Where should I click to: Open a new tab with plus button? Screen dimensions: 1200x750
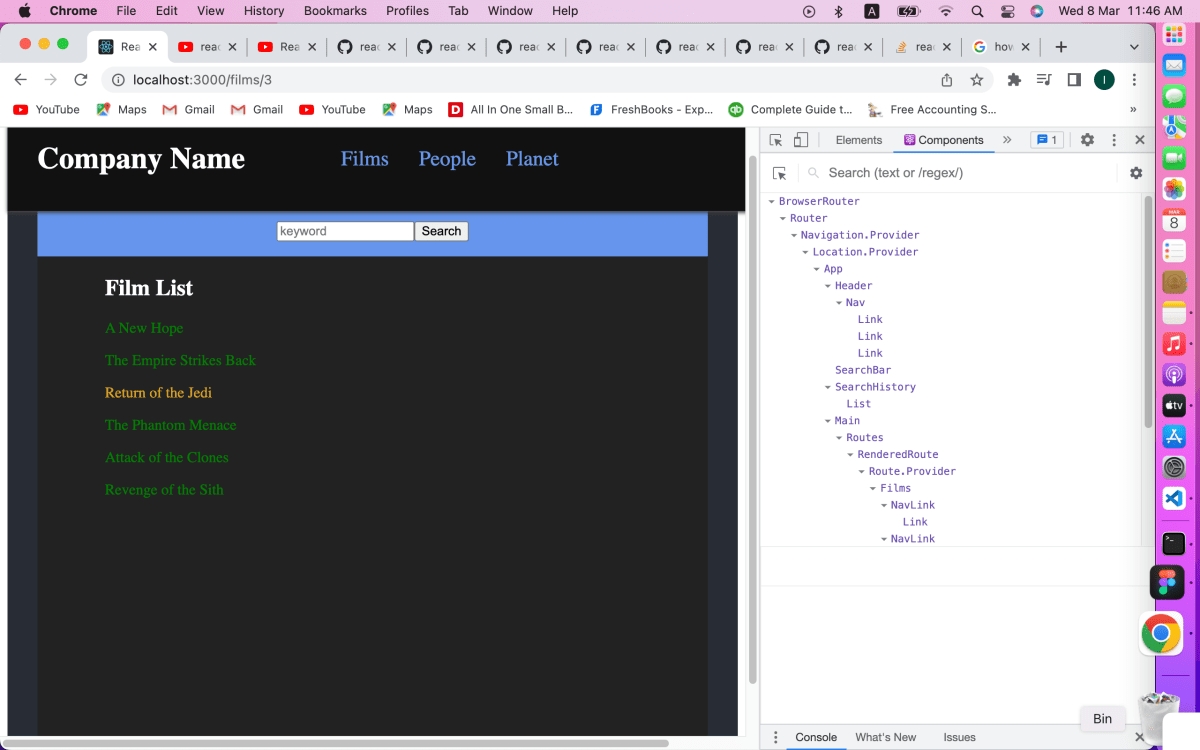click(1061, 47)
